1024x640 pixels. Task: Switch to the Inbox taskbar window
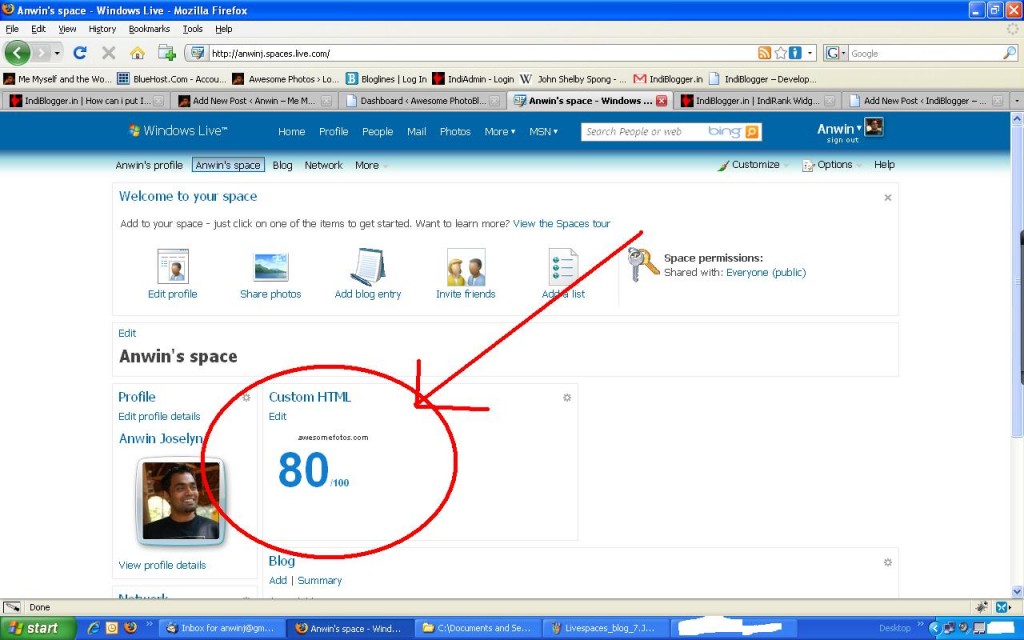click(x=221, y=628)
